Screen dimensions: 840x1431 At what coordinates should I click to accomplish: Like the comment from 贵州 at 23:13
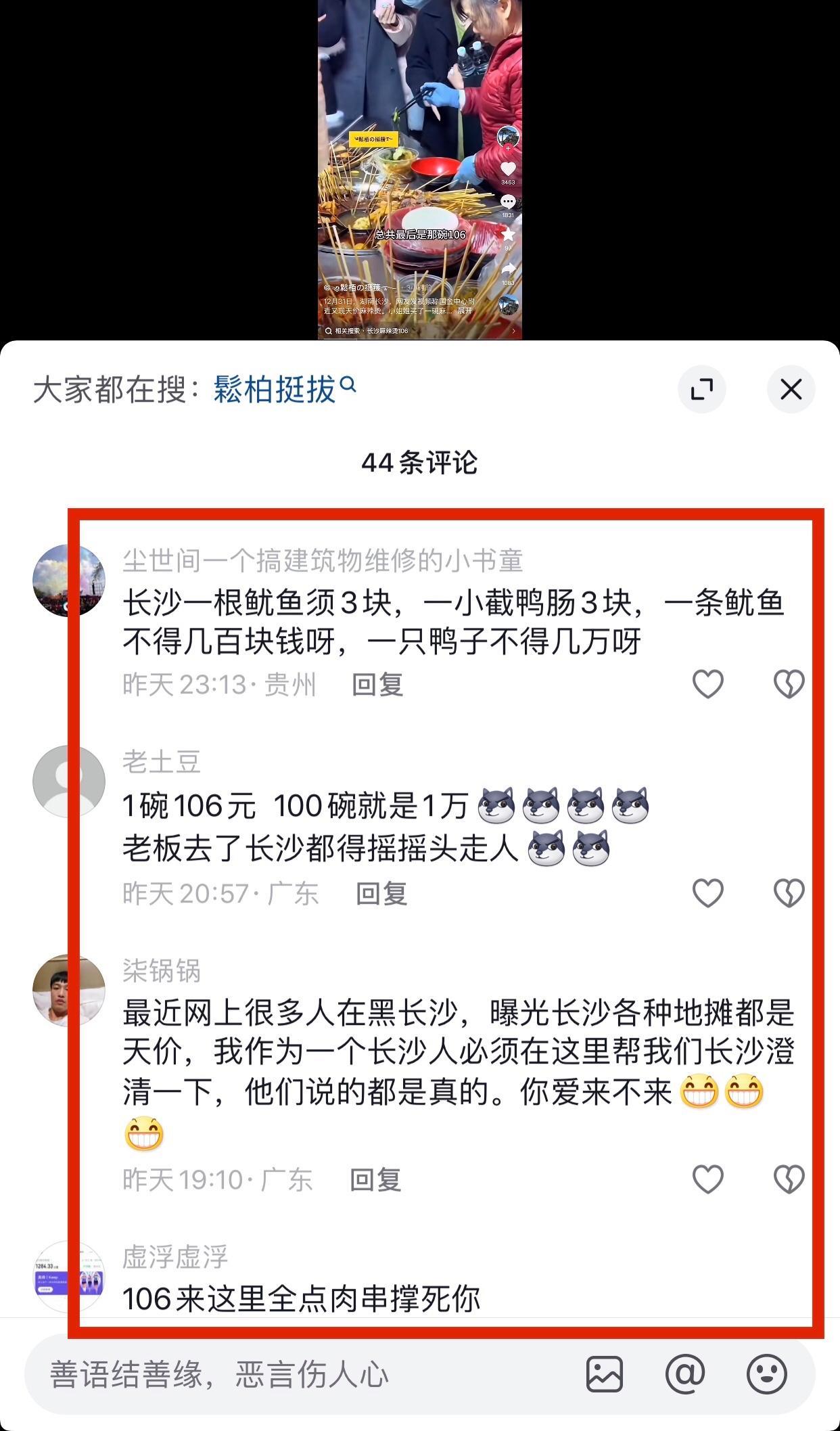(x=708, y=684)
